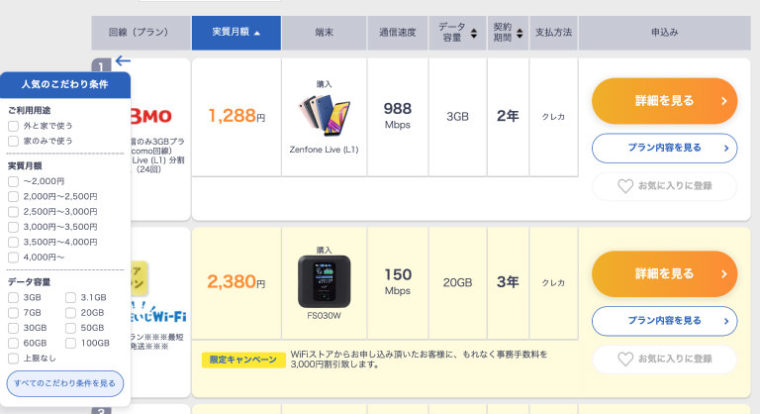This screenshot has width=760, height=414.
Task: Click sort arrows on データ容量 column
Action: (x=474, y=33)
